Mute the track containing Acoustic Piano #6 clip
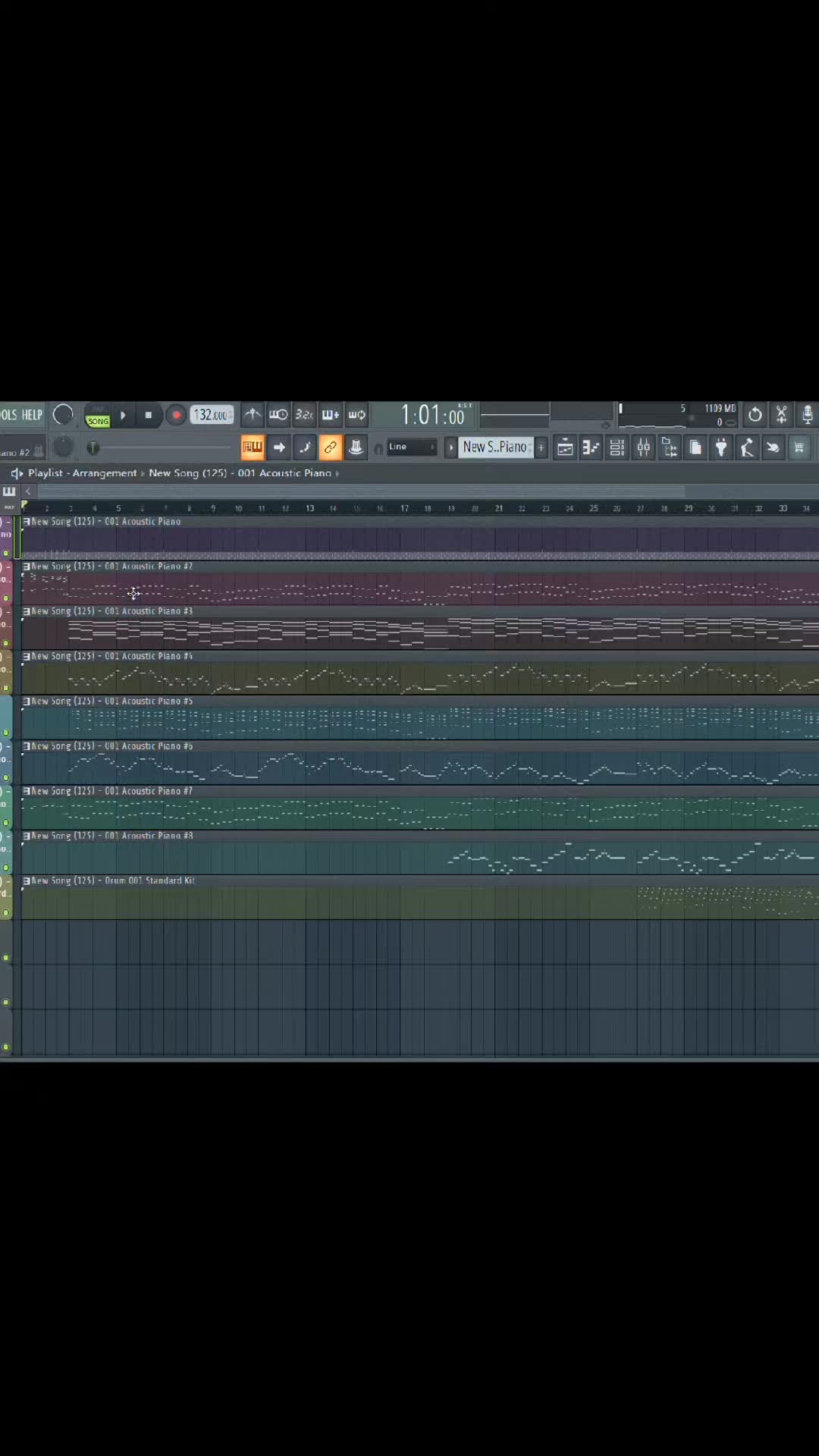Viewport: 819px width, 1456px height. click(6, 778)
